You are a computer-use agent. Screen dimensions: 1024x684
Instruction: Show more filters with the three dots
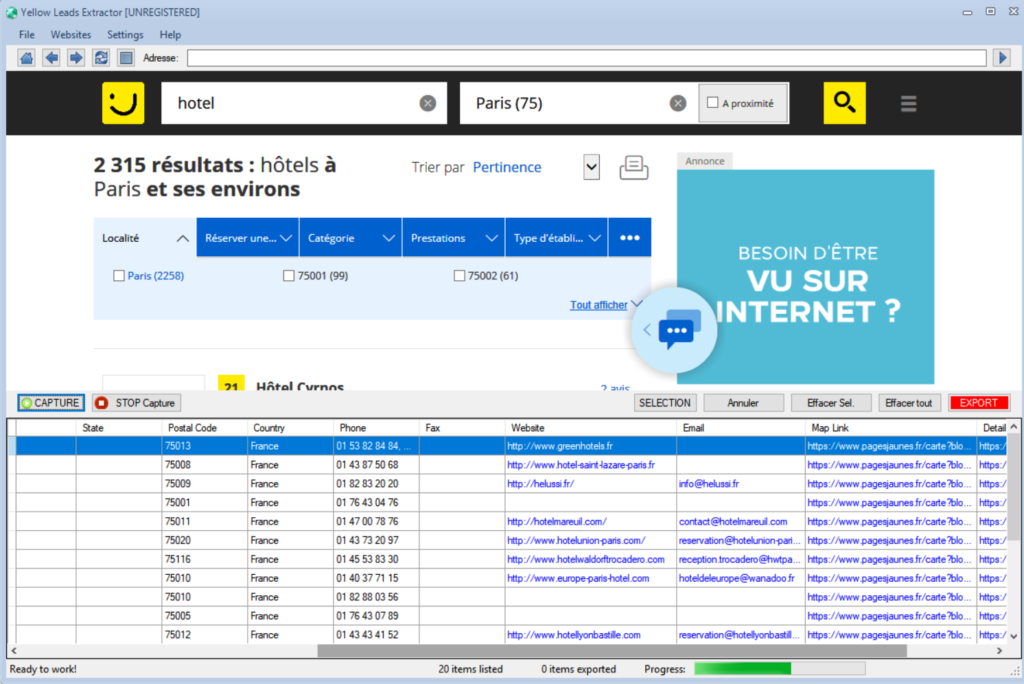pyautogui.click(x=630, y=238)
